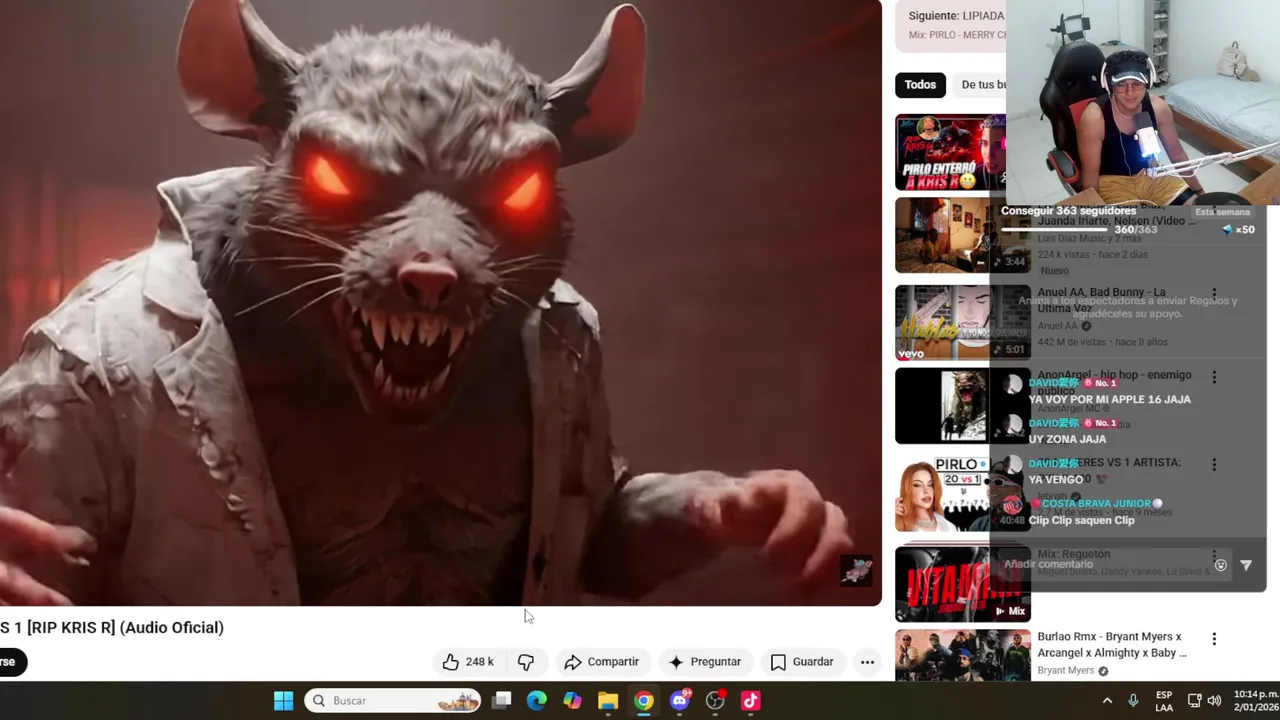Screen dimensions: 1280x720
Task: Open Anuel AA, Bad Bunny video title
Action: click(1101, 300)
